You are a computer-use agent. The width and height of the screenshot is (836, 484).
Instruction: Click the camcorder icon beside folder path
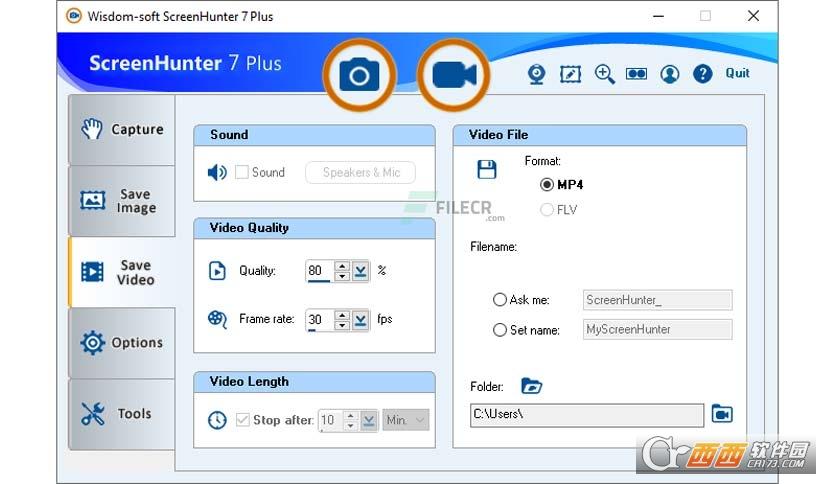tap(722, 414)
